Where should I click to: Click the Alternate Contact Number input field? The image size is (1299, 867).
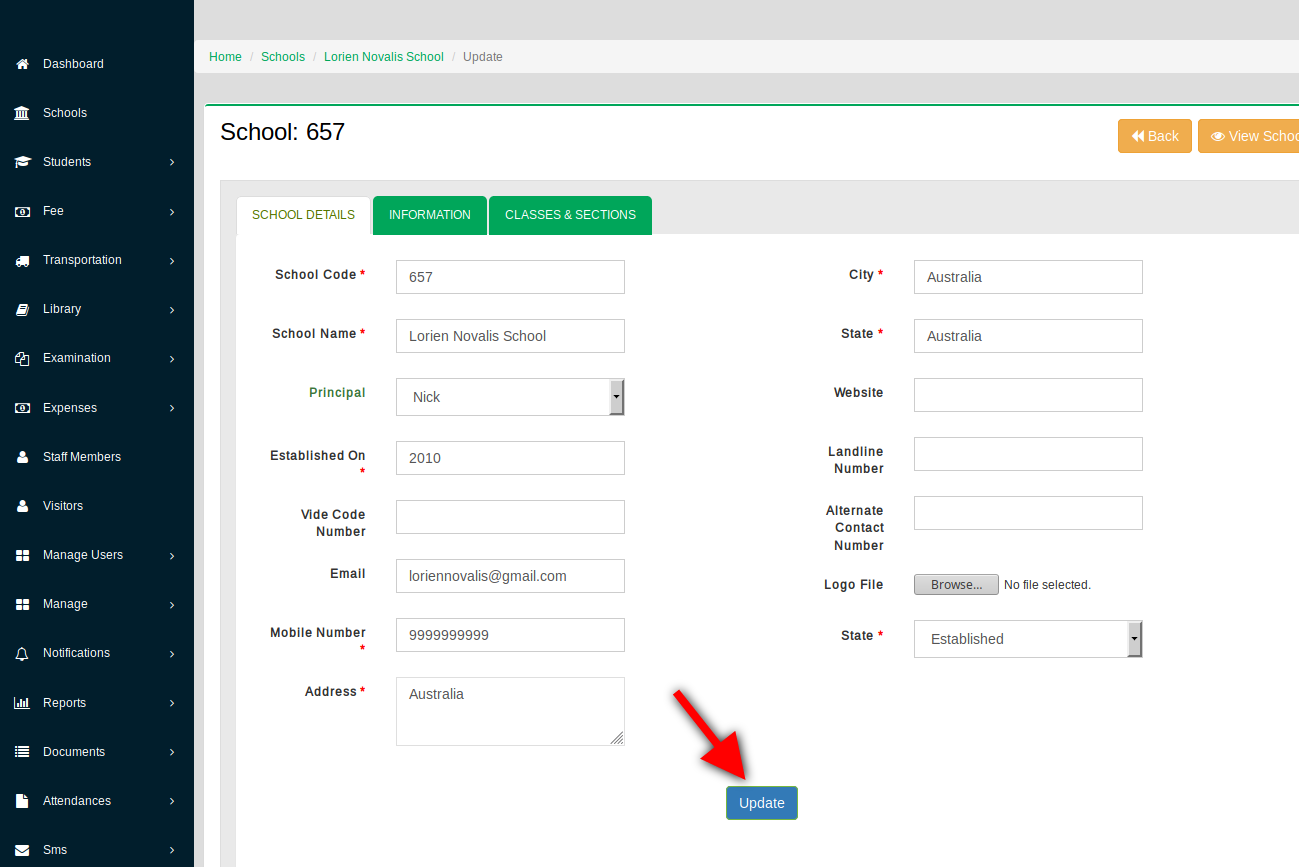click(1028, 513)
